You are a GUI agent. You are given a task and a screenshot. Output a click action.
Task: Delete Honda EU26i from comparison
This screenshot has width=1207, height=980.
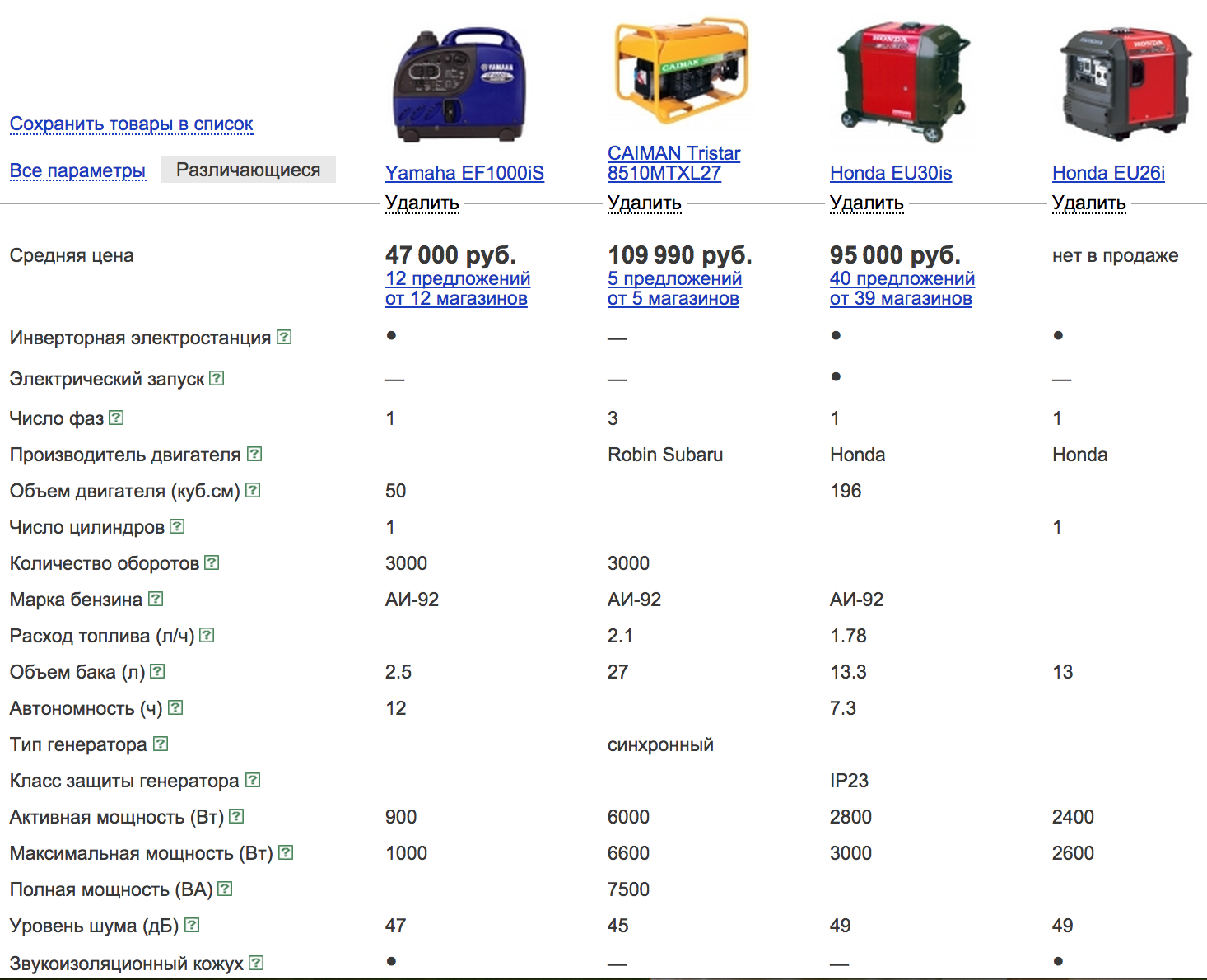pos(1088,203)
